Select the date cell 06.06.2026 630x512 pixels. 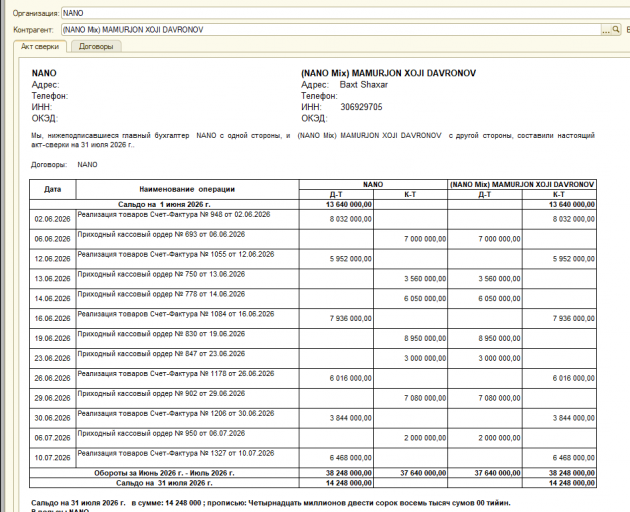tap(53, 239)
